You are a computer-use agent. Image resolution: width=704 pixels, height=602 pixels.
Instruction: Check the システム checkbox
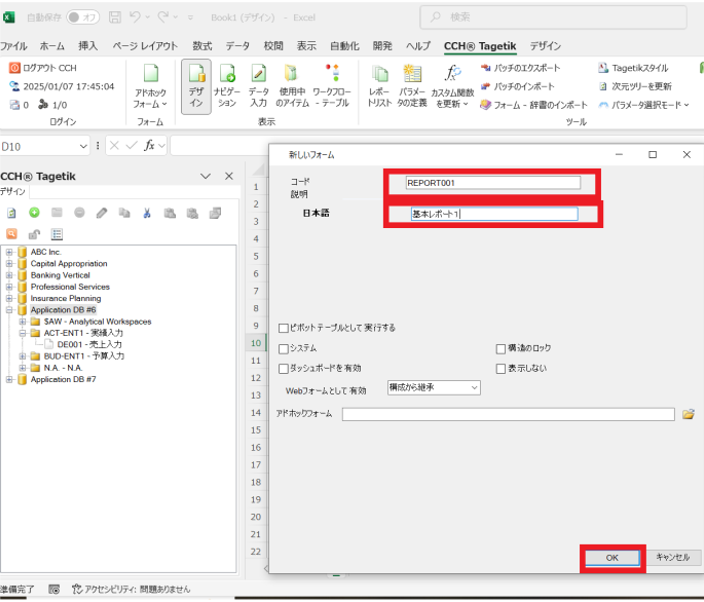[x=284, y=348]
